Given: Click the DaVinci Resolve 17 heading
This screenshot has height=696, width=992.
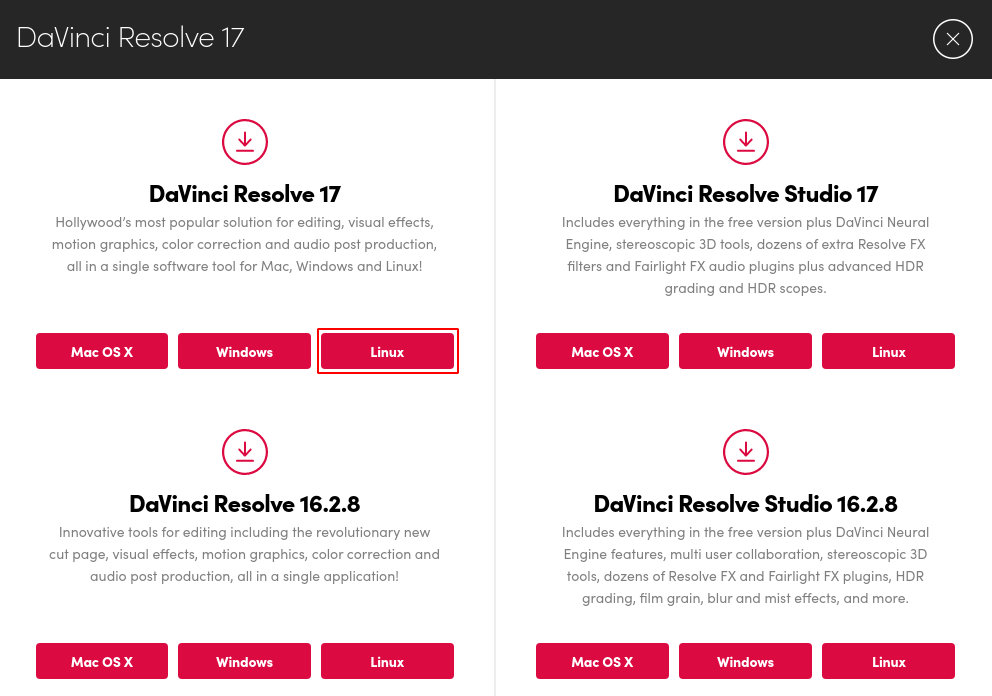Looking at the screenshot, I should point(245,193).
